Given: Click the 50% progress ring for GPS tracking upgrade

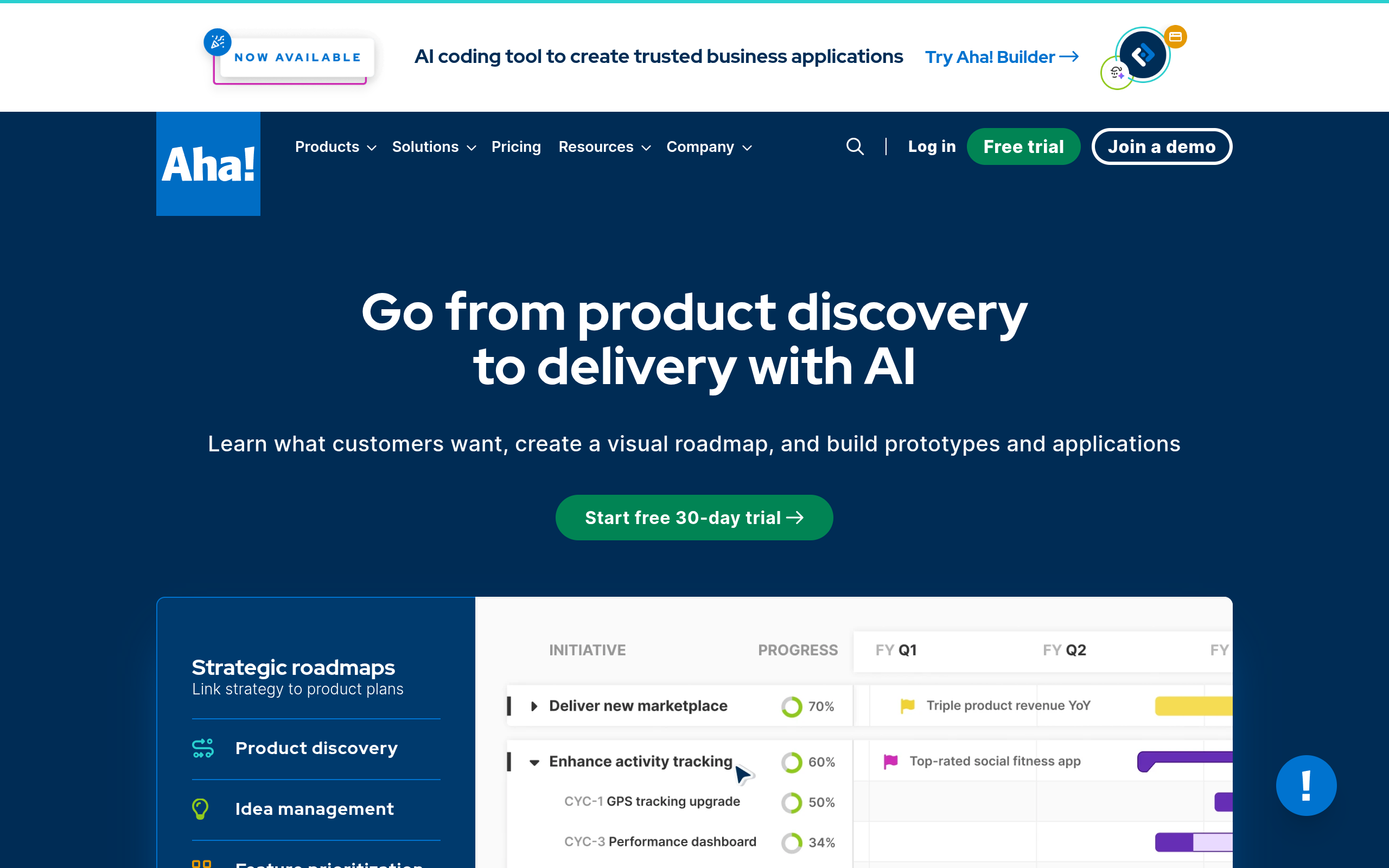Looking at the screenshot, I should (x=792, y=802).
